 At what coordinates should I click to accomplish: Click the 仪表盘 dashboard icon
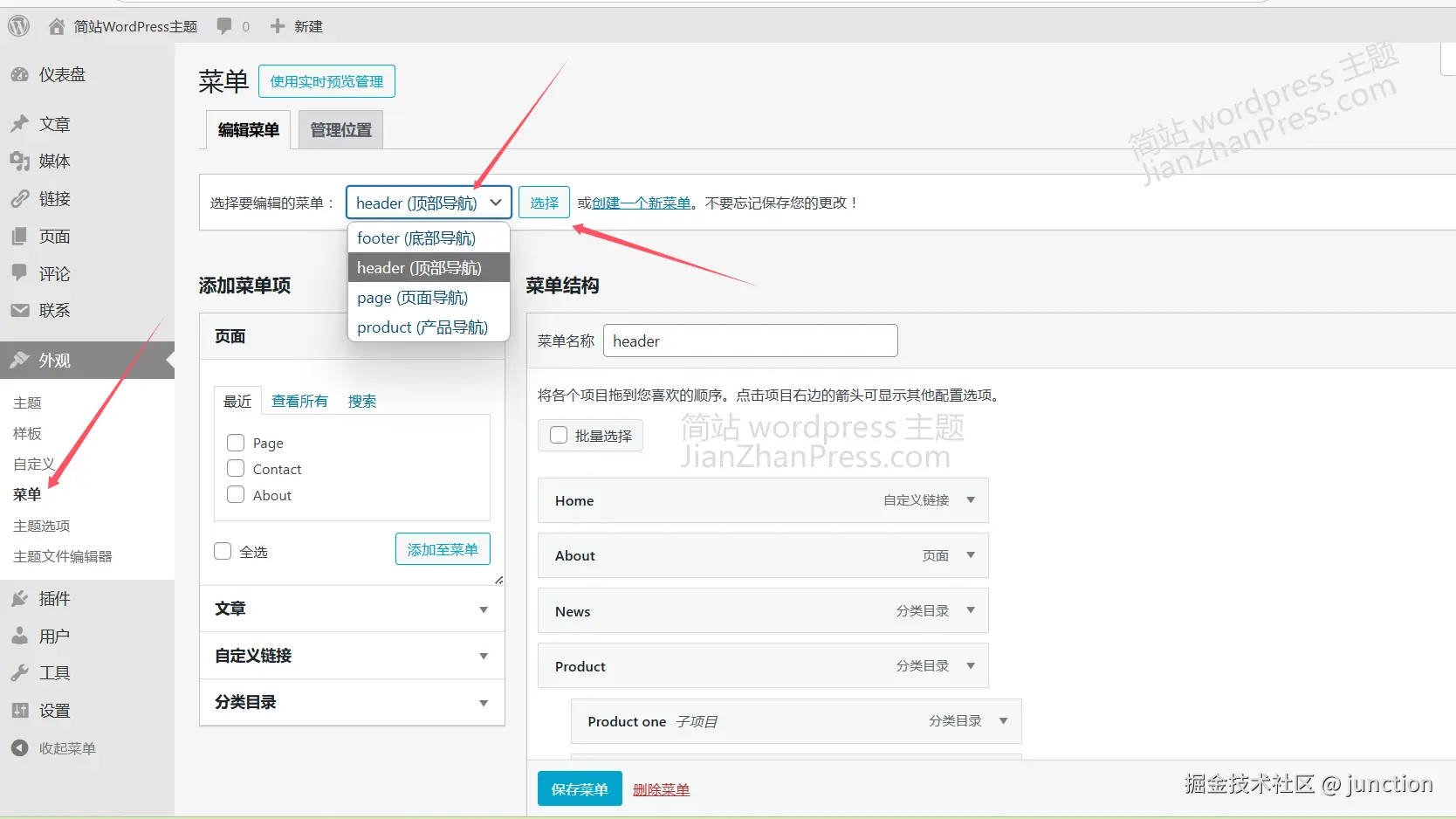click(20, 75)
